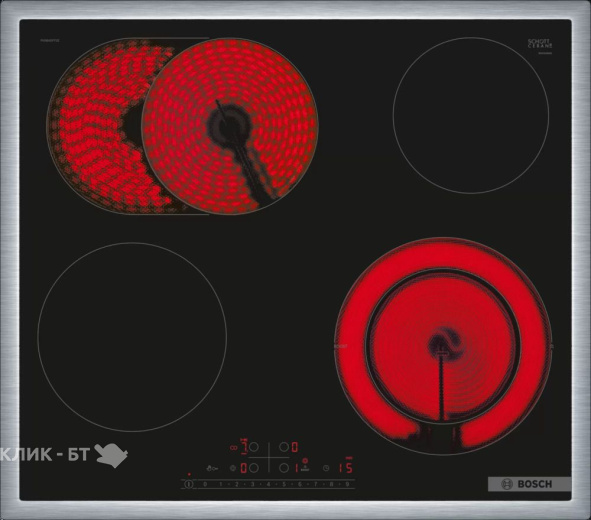
Task: Click the glowing oval extension zone
Action: [x=94, y=126]
